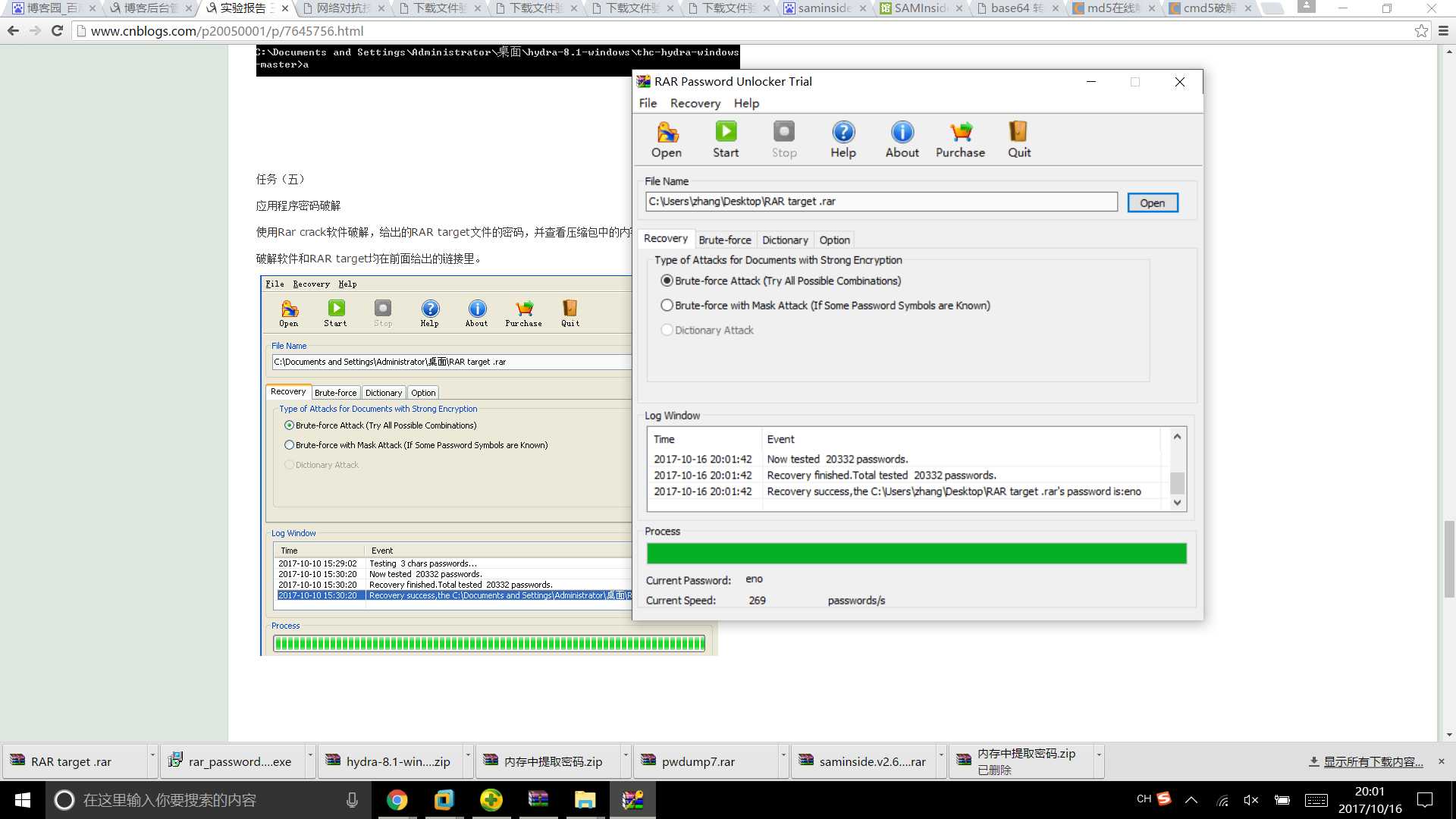The width and height of the screenshot is (1456, 819).
Task: Click the green Process progress bar
Action: coord(916,554)
